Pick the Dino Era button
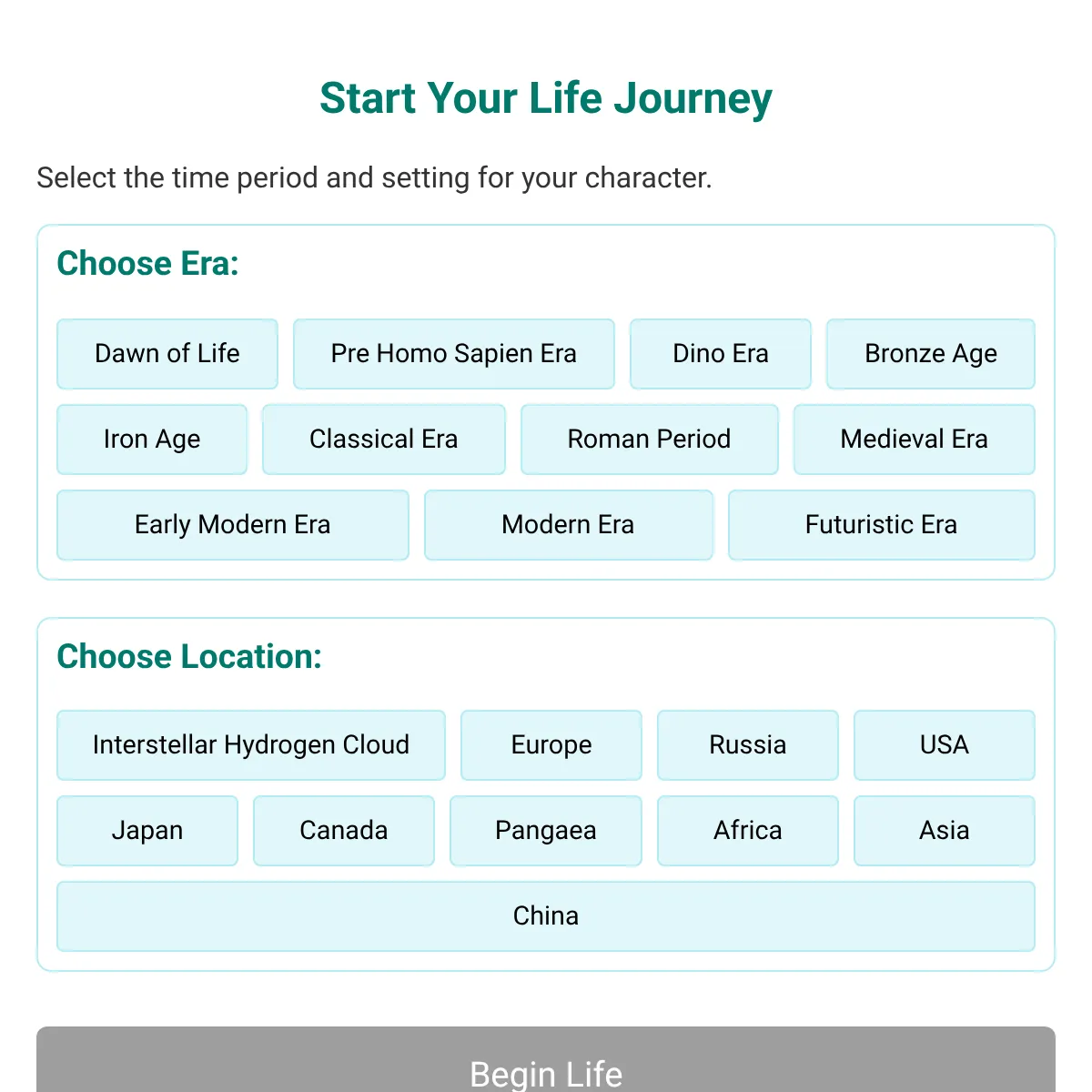The height and width of the screenshot is (1092, 1092). 721,354
